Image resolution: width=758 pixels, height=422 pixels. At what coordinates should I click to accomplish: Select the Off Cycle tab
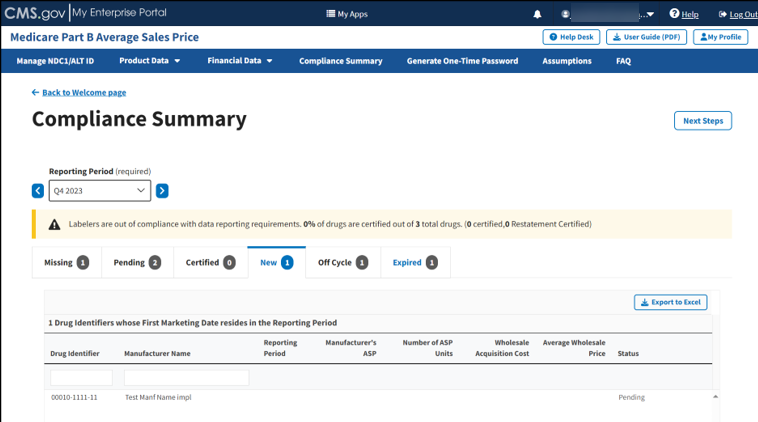coord(342,262)
